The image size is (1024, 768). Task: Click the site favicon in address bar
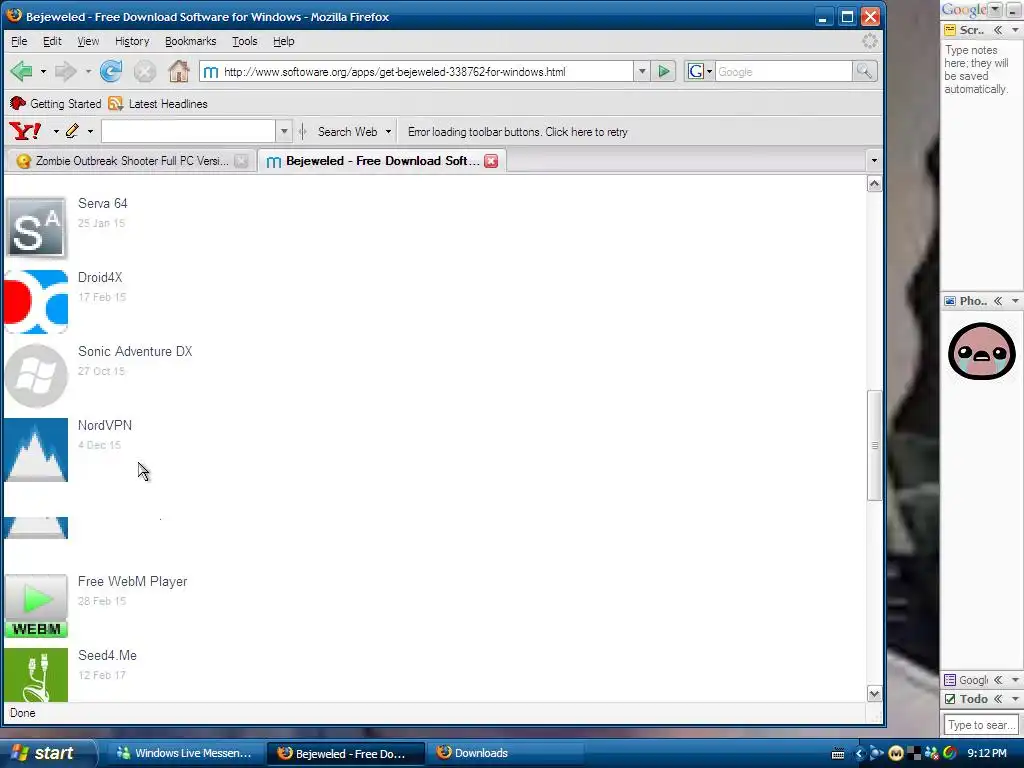coord(210,72)
